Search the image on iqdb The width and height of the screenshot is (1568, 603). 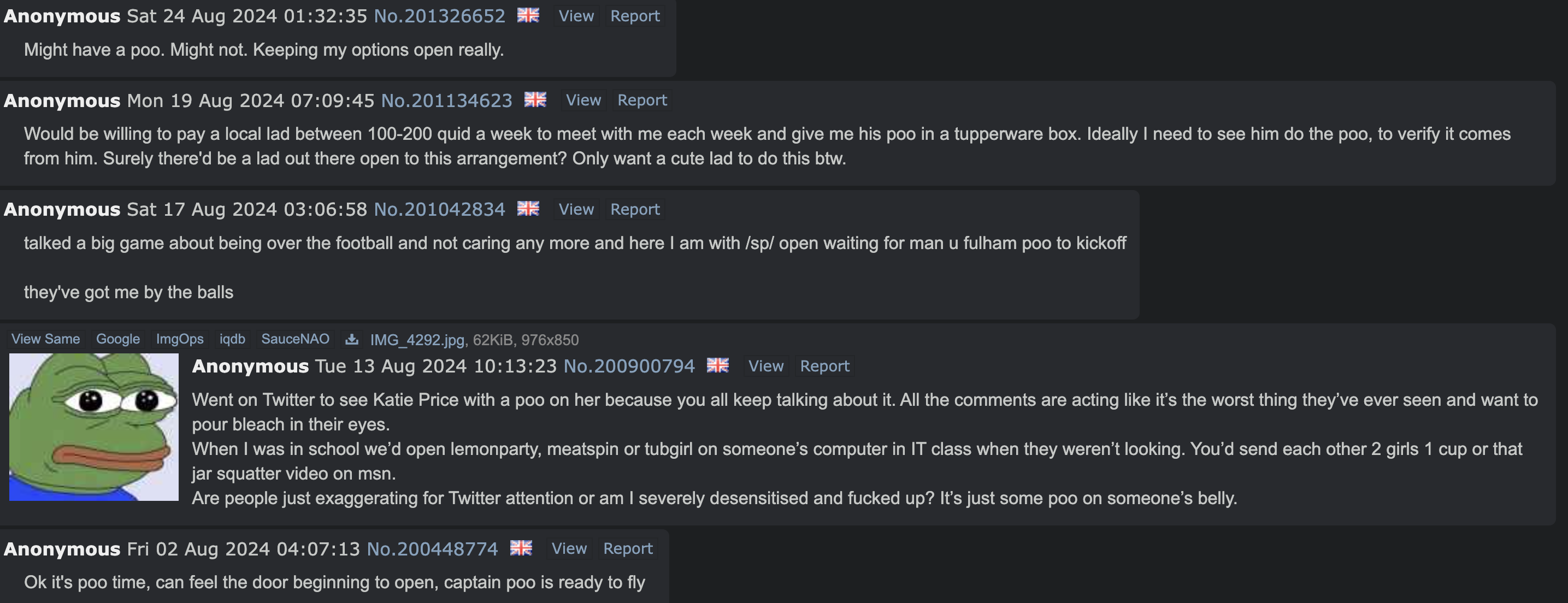click(233, 339)
